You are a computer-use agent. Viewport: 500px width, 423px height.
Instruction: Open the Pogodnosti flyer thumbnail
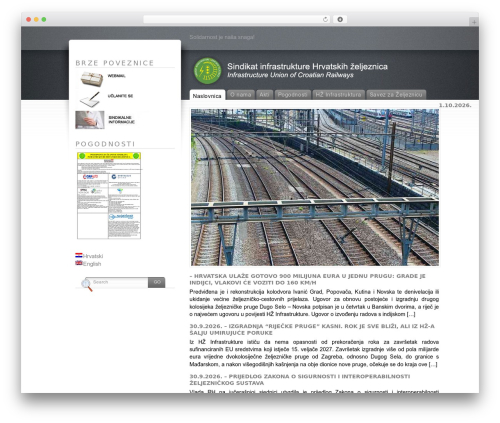[x=109, y=196]
